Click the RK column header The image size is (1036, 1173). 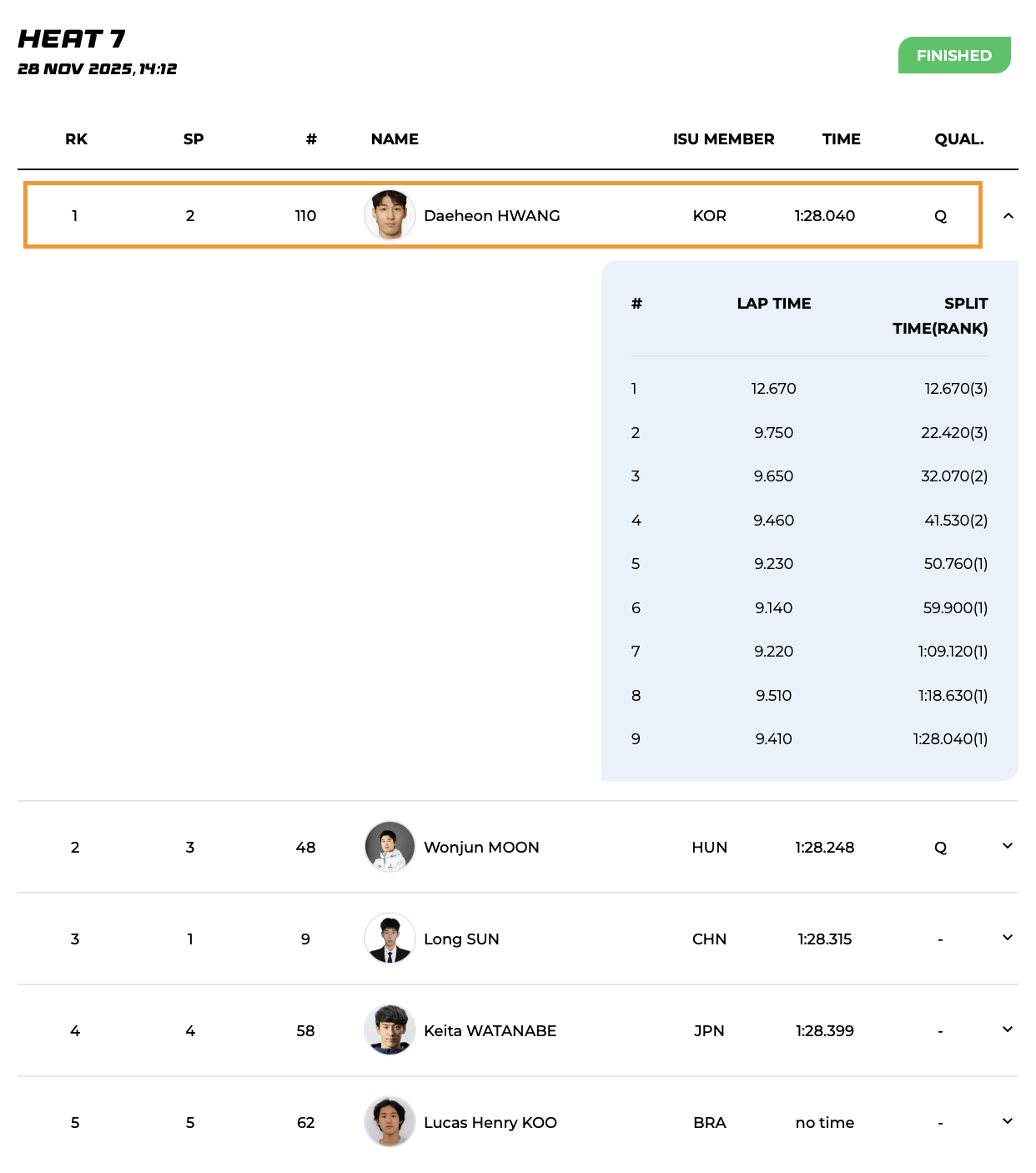click(x=76, y=139)
